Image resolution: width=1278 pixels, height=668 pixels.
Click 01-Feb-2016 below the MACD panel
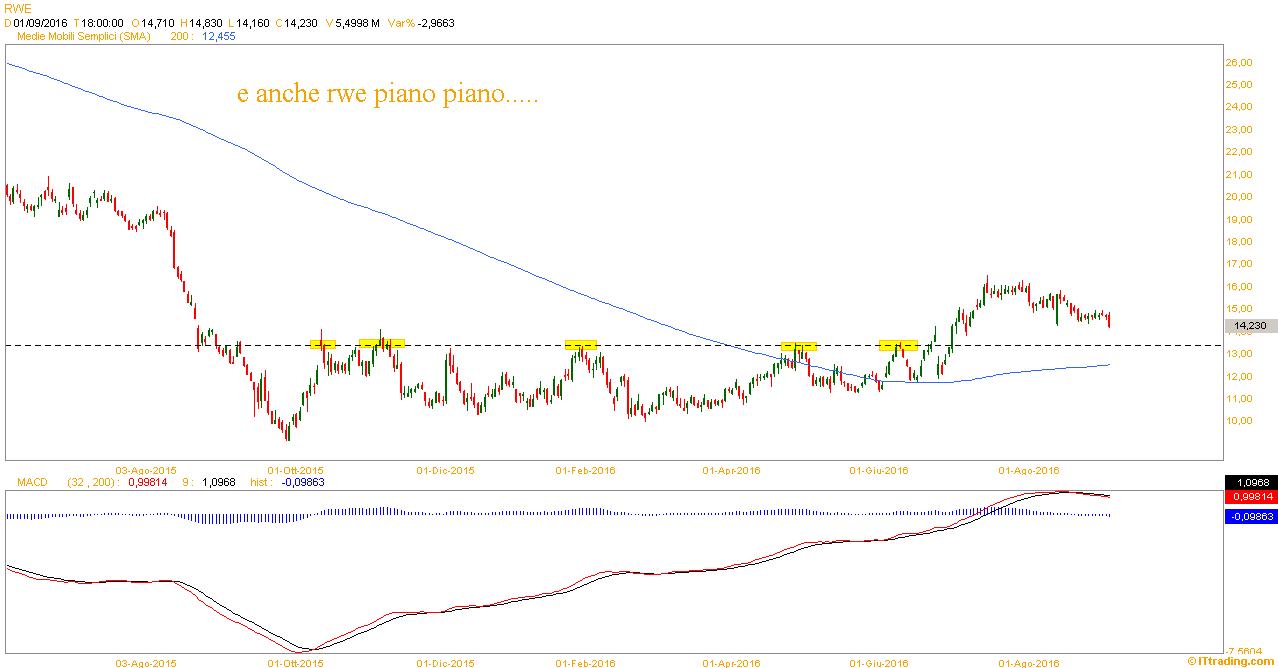pos(586,662)
